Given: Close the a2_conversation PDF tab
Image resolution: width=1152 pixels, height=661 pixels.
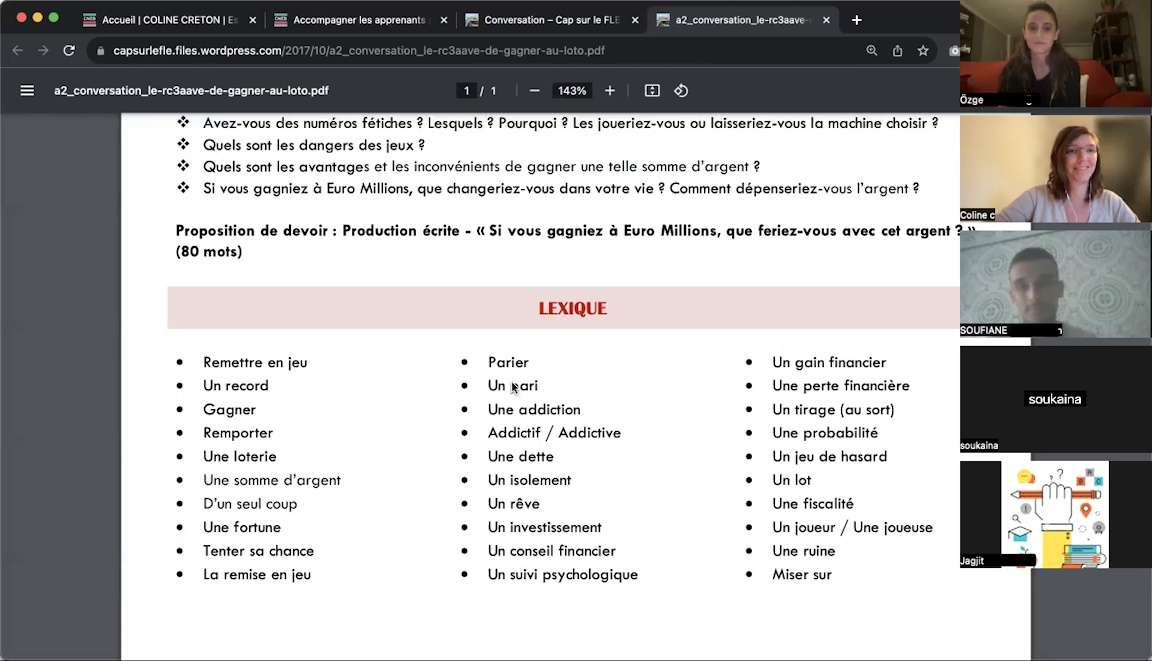Looking at the screenshot, I should (x=827, y=20).
